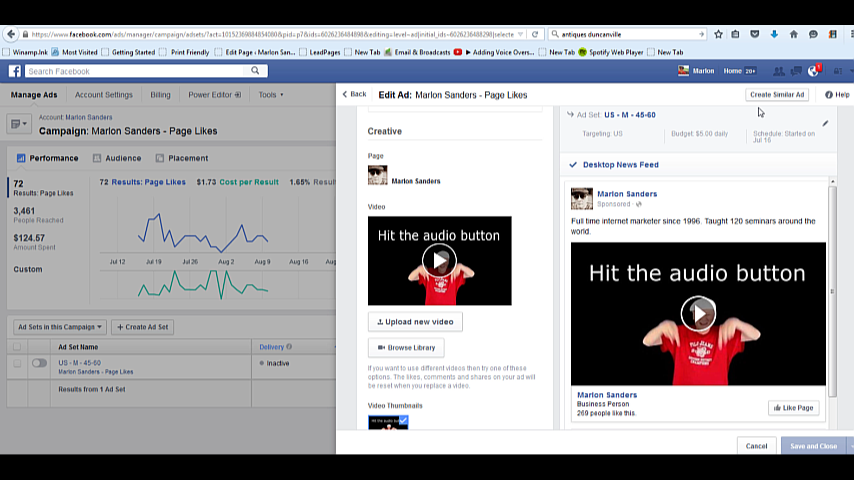Viewport: 854px width, 480px height.
Task: Click the Facebook logo icon
Action: [x=15, y=71]
